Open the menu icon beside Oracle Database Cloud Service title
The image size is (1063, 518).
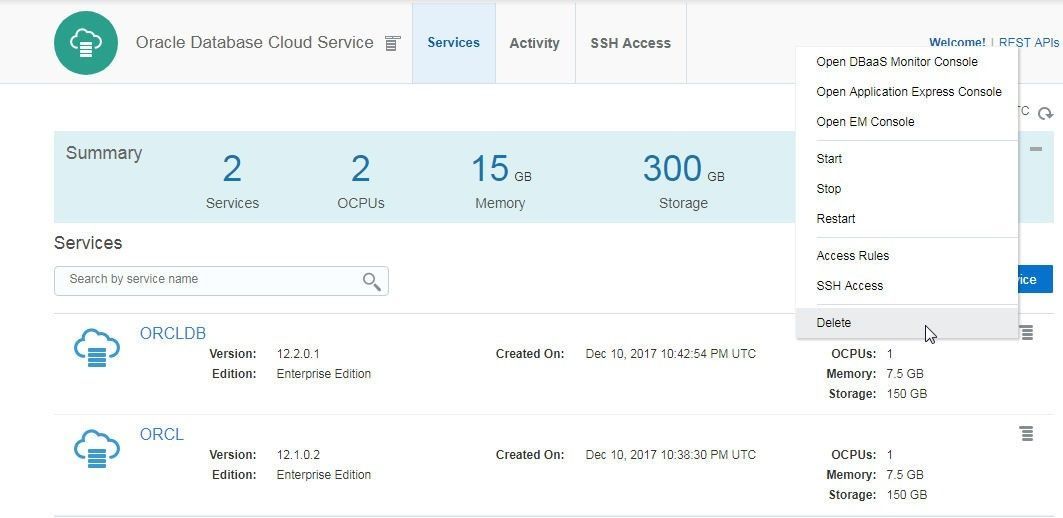click(x=393, y=43)
